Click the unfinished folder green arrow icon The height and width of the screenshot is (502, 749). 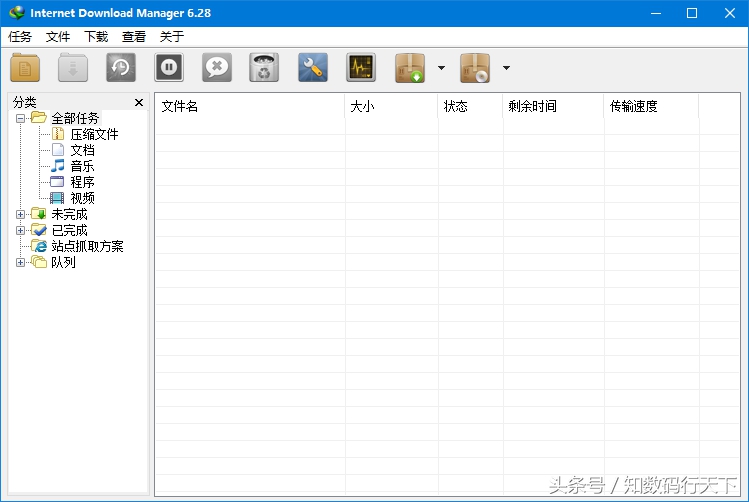click(x=39, y=214)
